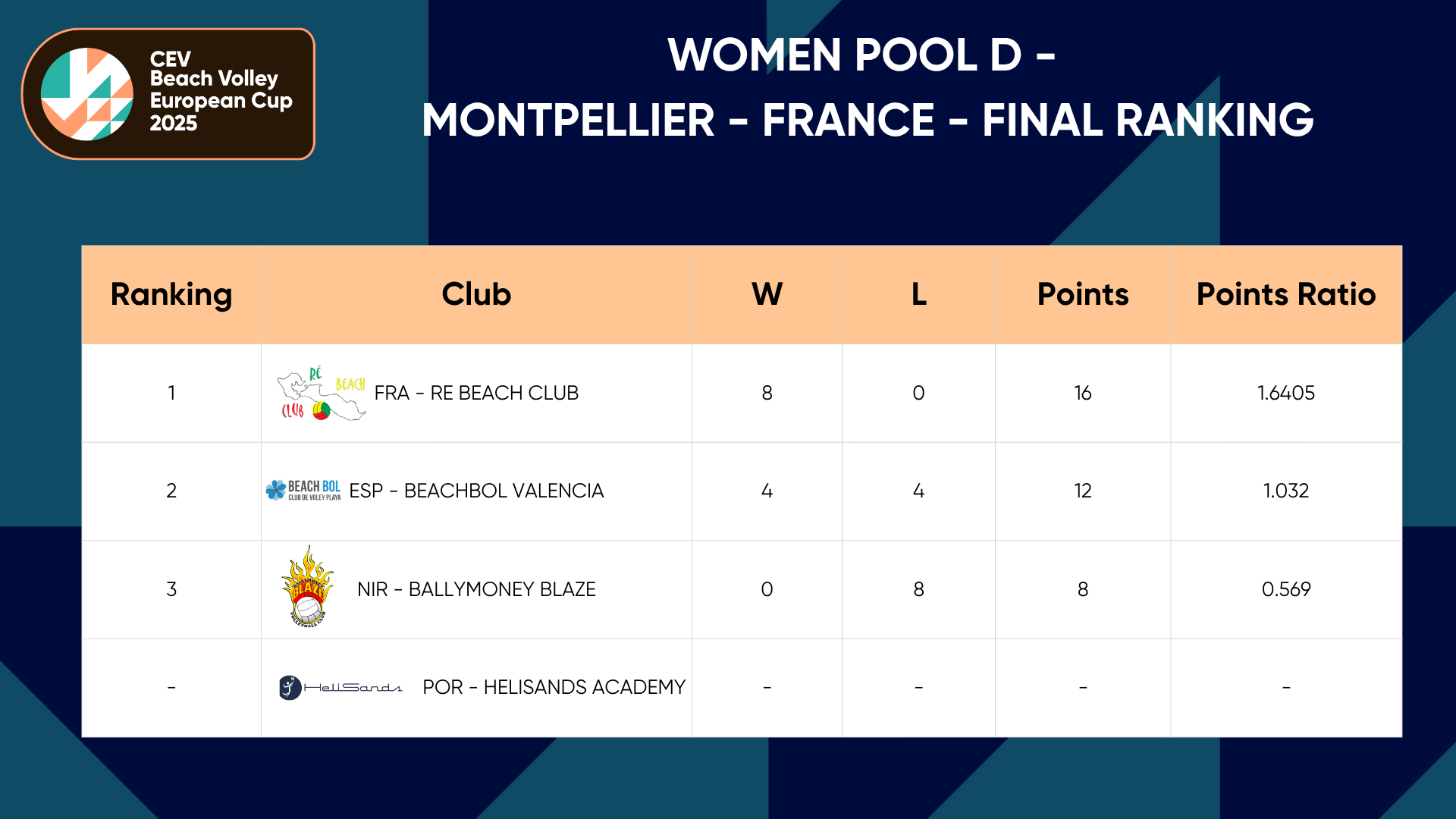Click the L losses column header
This screenshot has height=819, width=1456.
click(x=918, y=294)
